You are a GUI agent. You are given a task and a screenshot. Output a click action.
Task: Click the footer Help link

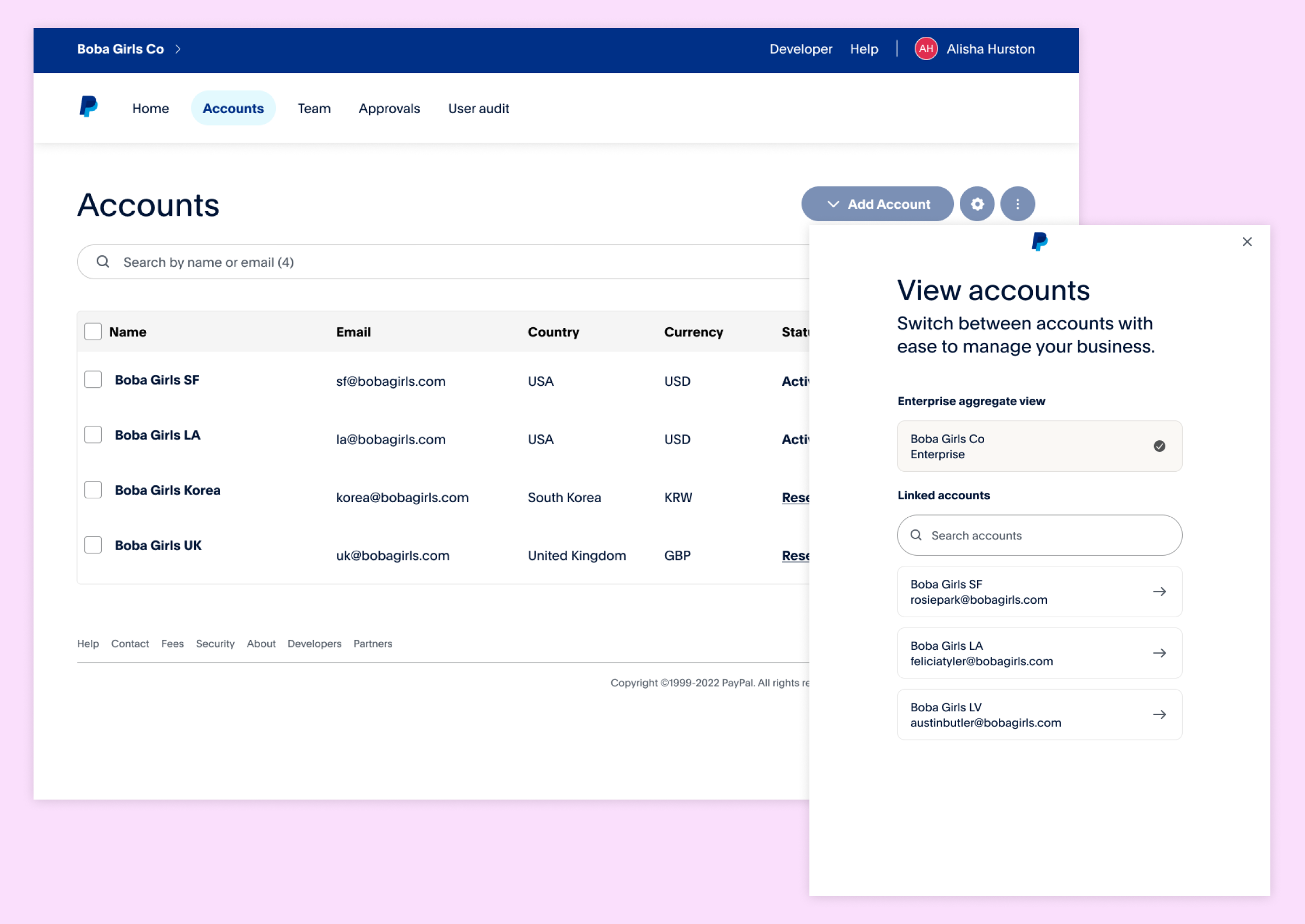88,644
